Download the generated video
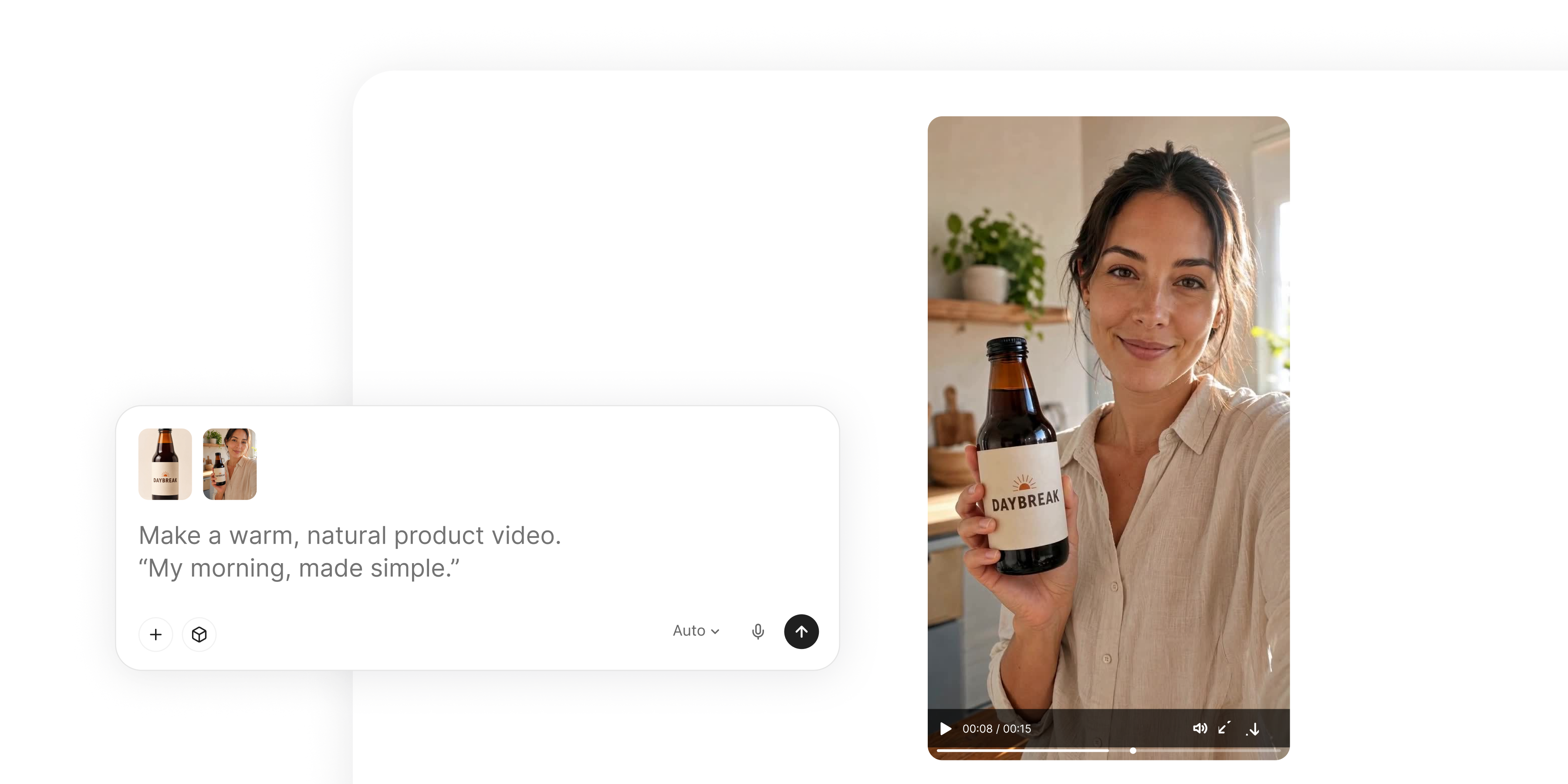The image size is (1568, 784). [x=1253, y=729]
